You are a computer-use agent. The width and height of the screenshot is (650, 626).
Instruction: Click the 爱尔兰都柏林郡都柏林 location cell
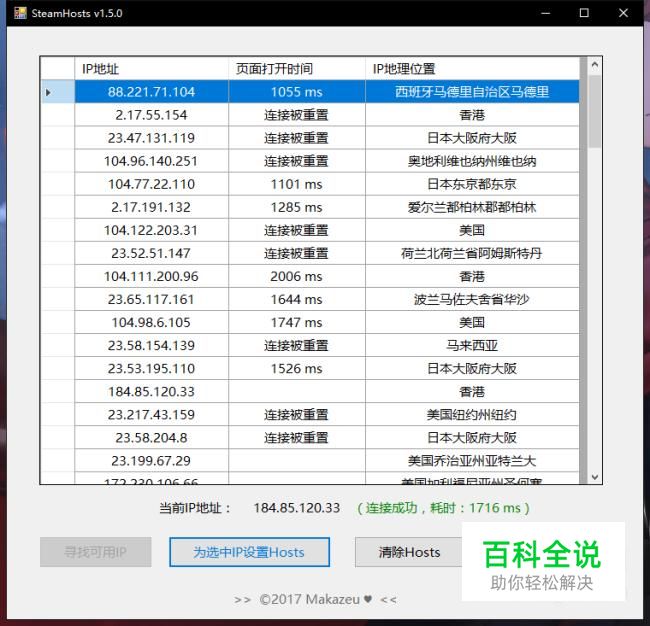pyautogui.click(x=472, y=207)
